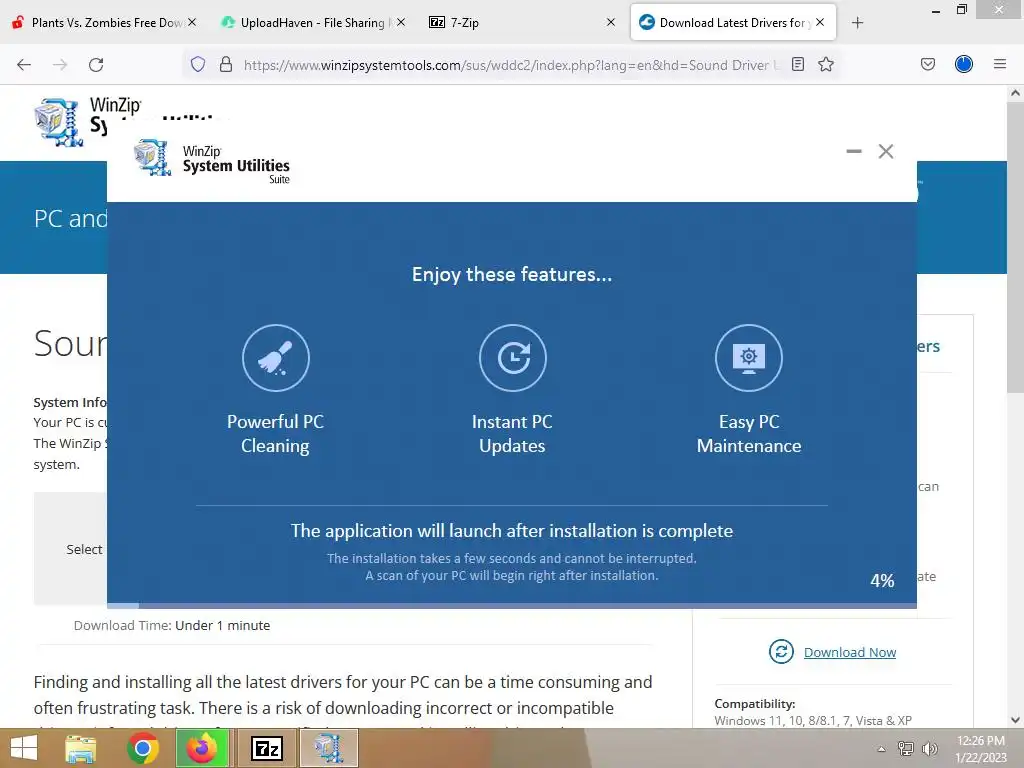Click the 4% progress value
Image resolution: width=1024 pixels, height=768 pixels.
[882, 581]
